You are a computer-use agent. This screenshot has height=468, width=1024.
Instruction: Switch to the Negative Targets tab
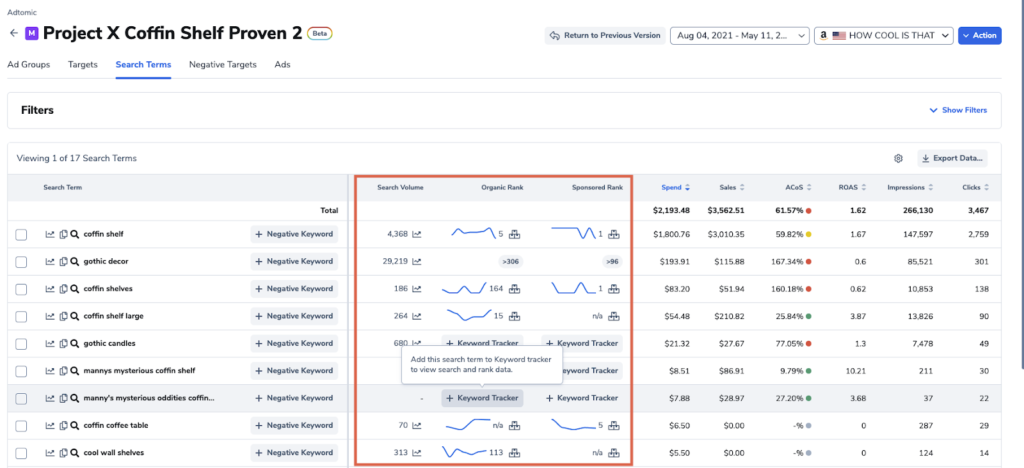pyautogui.click(x=222, y=65)
